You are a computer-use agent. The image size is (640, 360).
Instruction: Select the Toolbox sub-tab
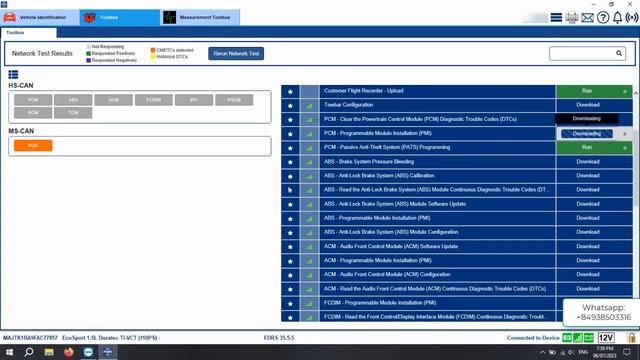point(28,32)
